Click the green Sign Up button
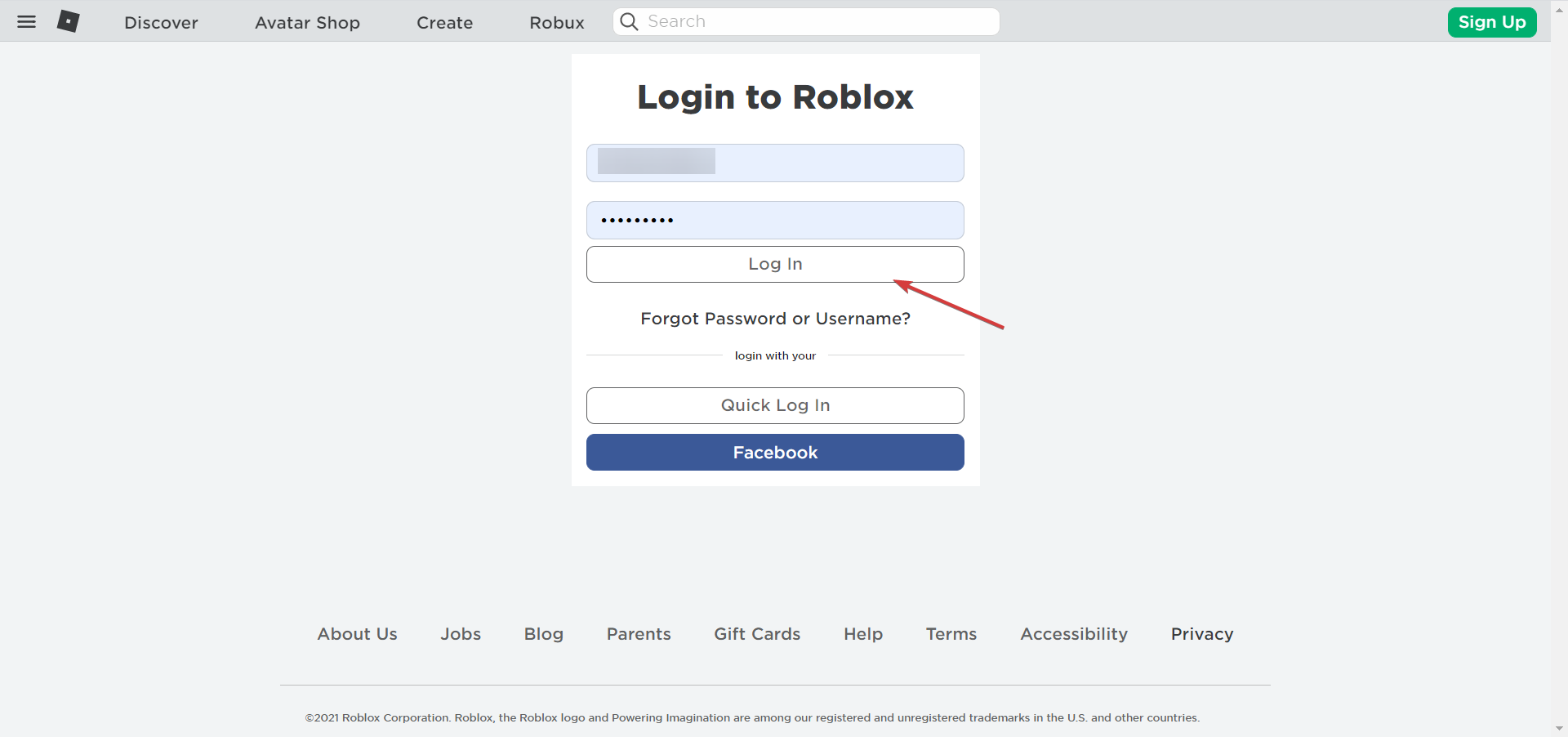The width and height of the screenshot is (1568, 737). (x=1492, y=22)
